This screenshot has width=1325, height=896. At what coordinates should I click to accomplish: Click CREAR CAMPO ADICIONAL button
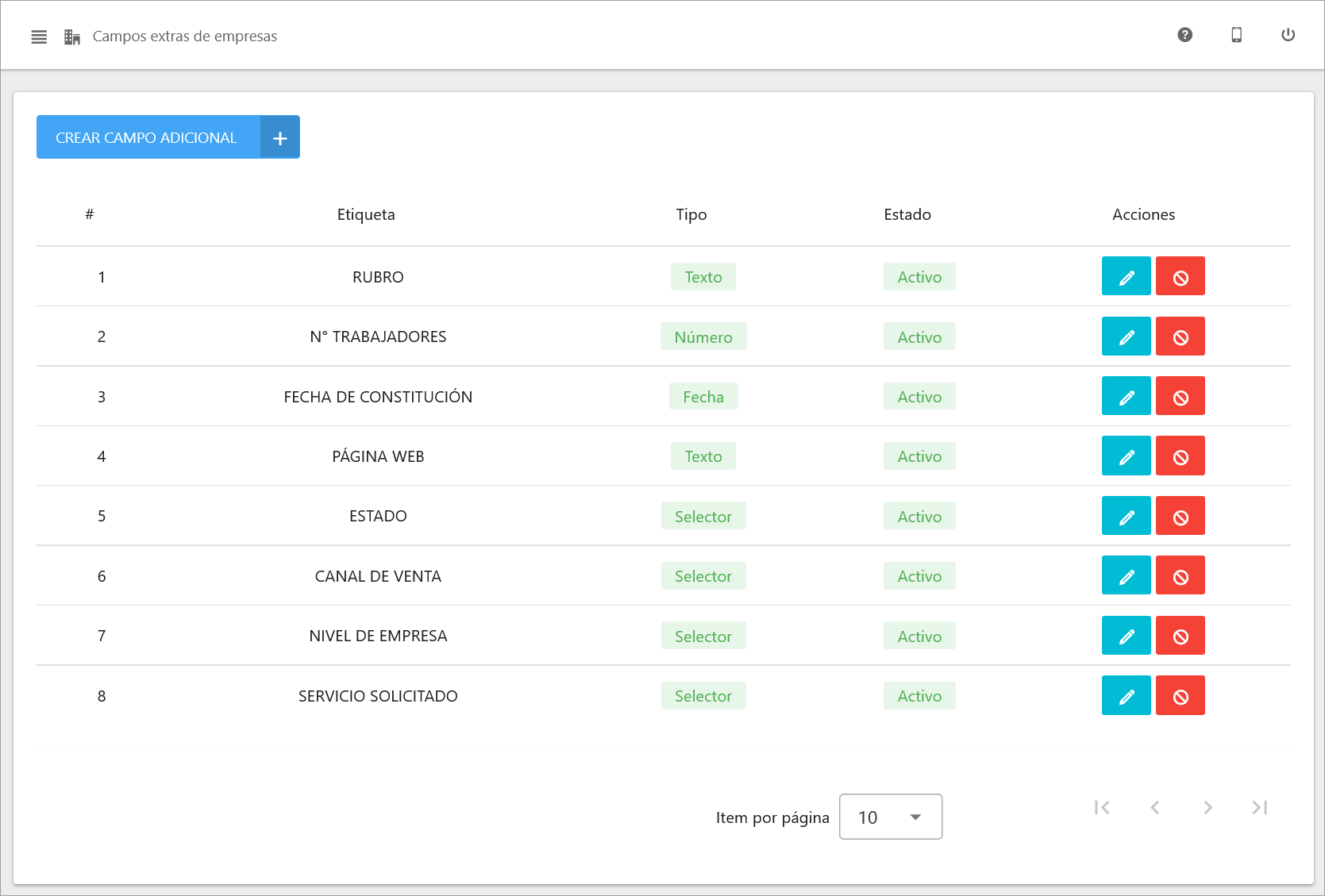pyautogui.click(x=168, y=137)
